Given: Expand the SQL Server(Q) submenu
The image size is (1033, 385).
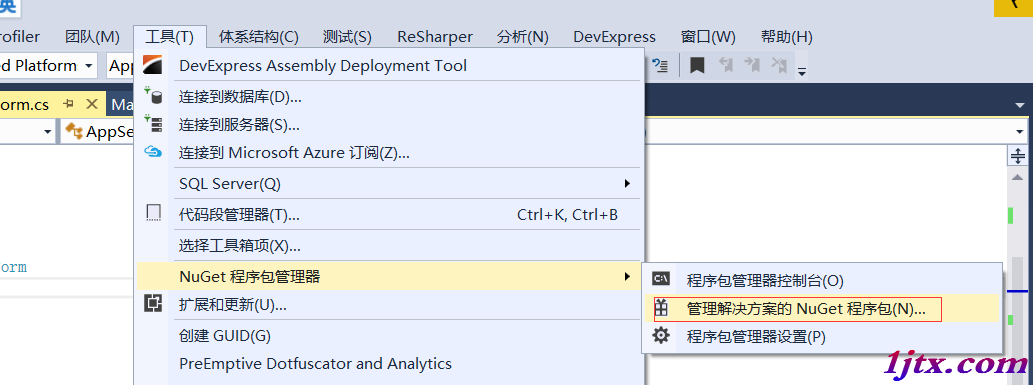Looking at the screenshot, I should 389,184.
